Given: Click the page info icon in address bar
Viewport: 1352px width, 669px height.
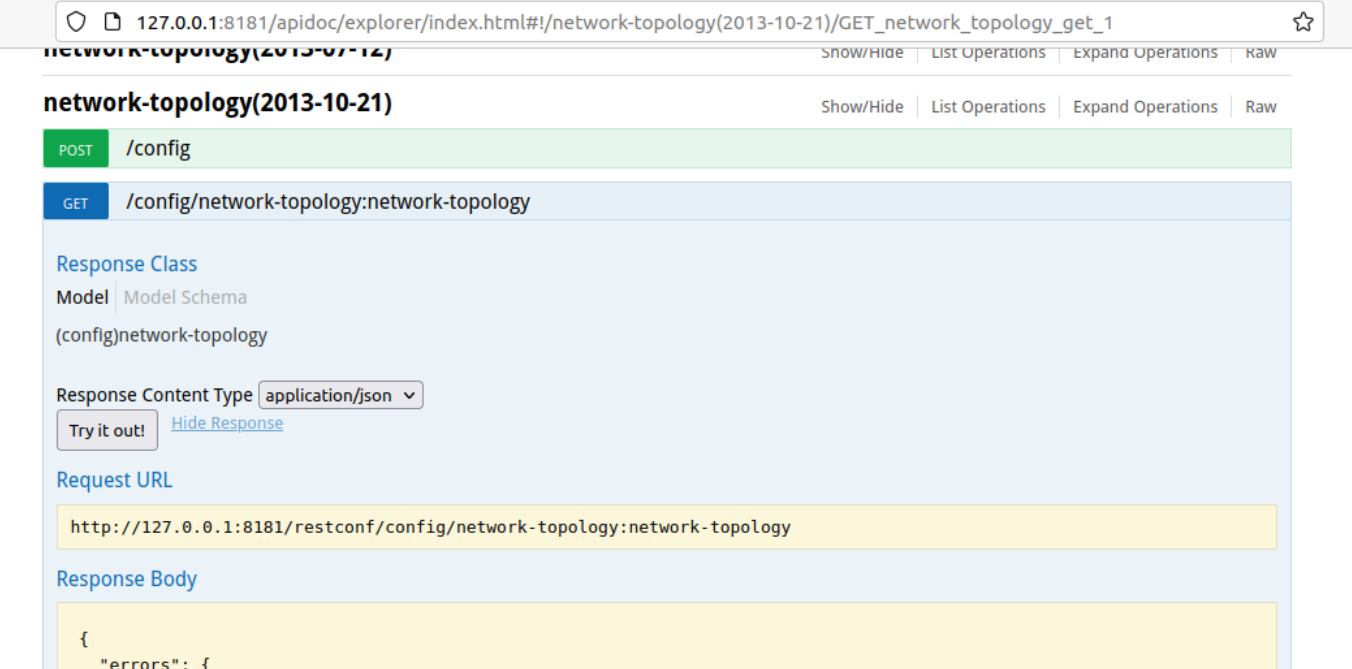Looking at the screenshot, I should tap(112, 22).
